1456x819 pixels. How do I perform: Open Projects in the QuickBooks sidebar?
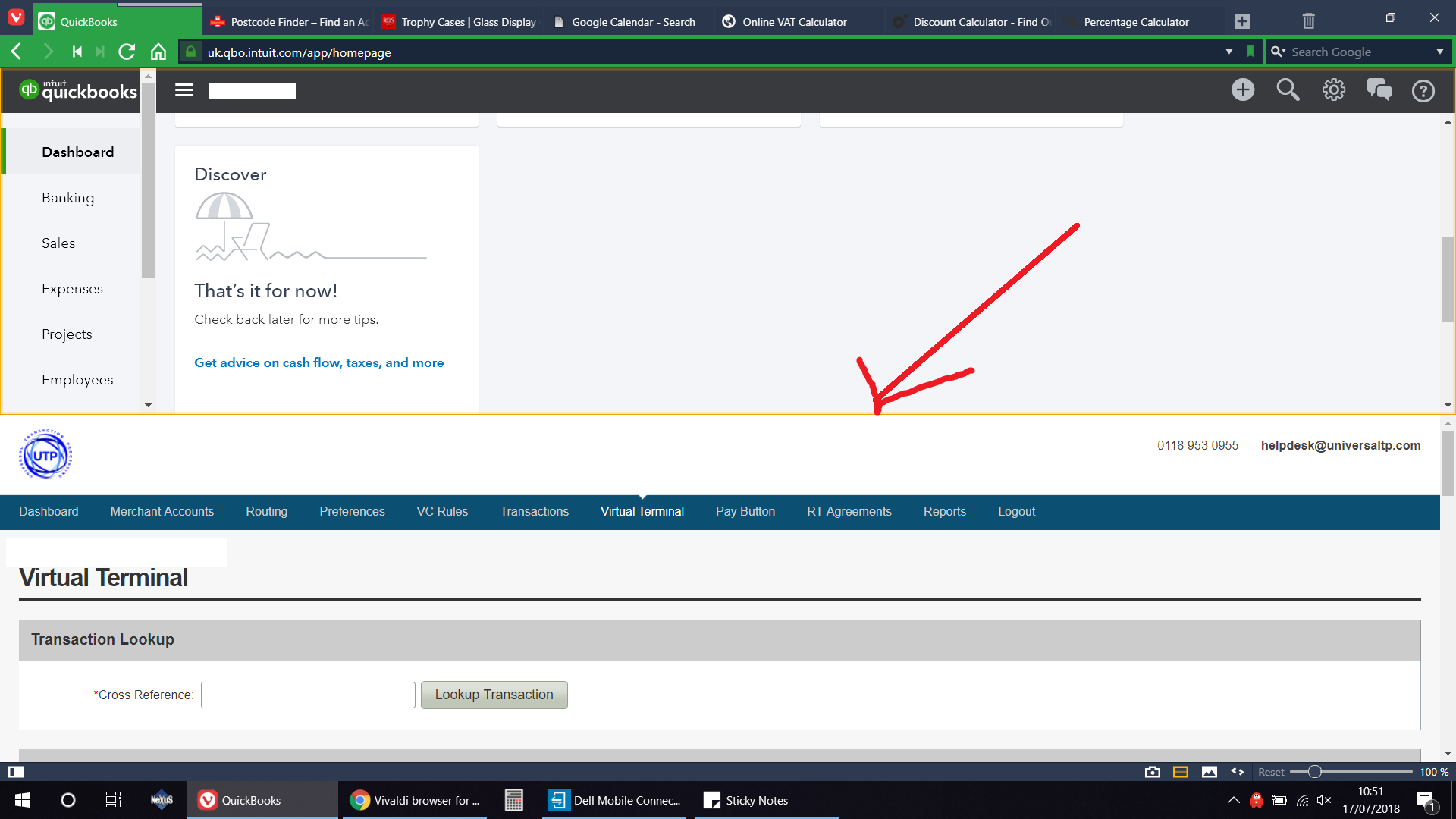click(x=67, y=334)
